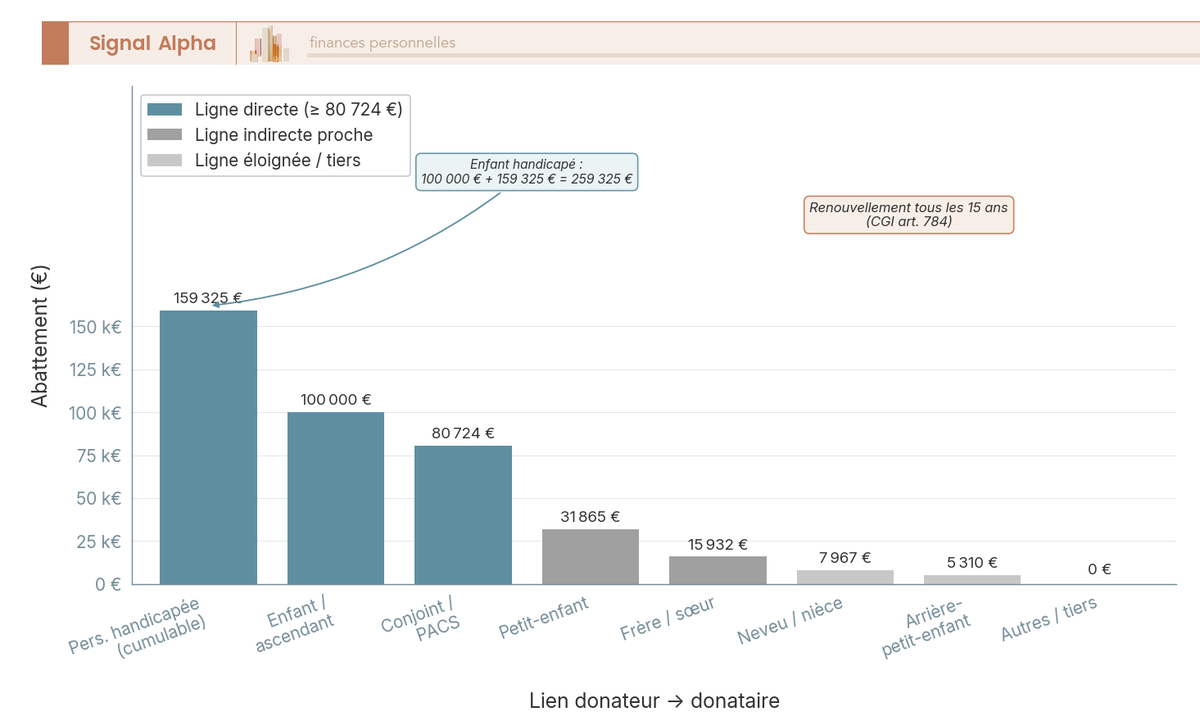The width and height of the screenshot is (1200, 721).
Task: Click the Signal Alpha brand title
Action: [152, 43]
